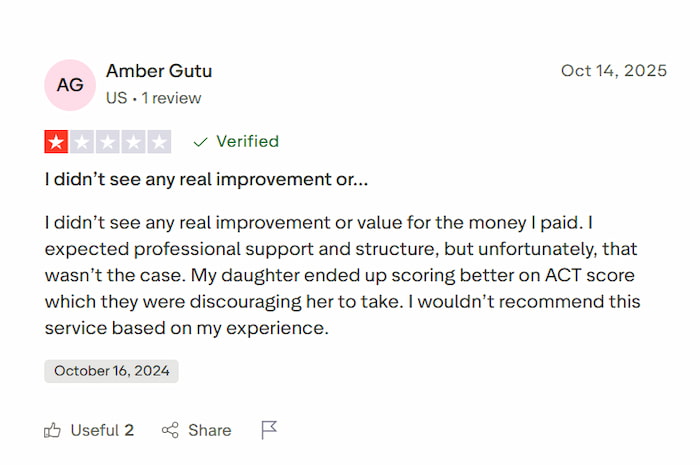Click the green Verified checkmark icon
700x465 pixels.
(x=200, y=142)
